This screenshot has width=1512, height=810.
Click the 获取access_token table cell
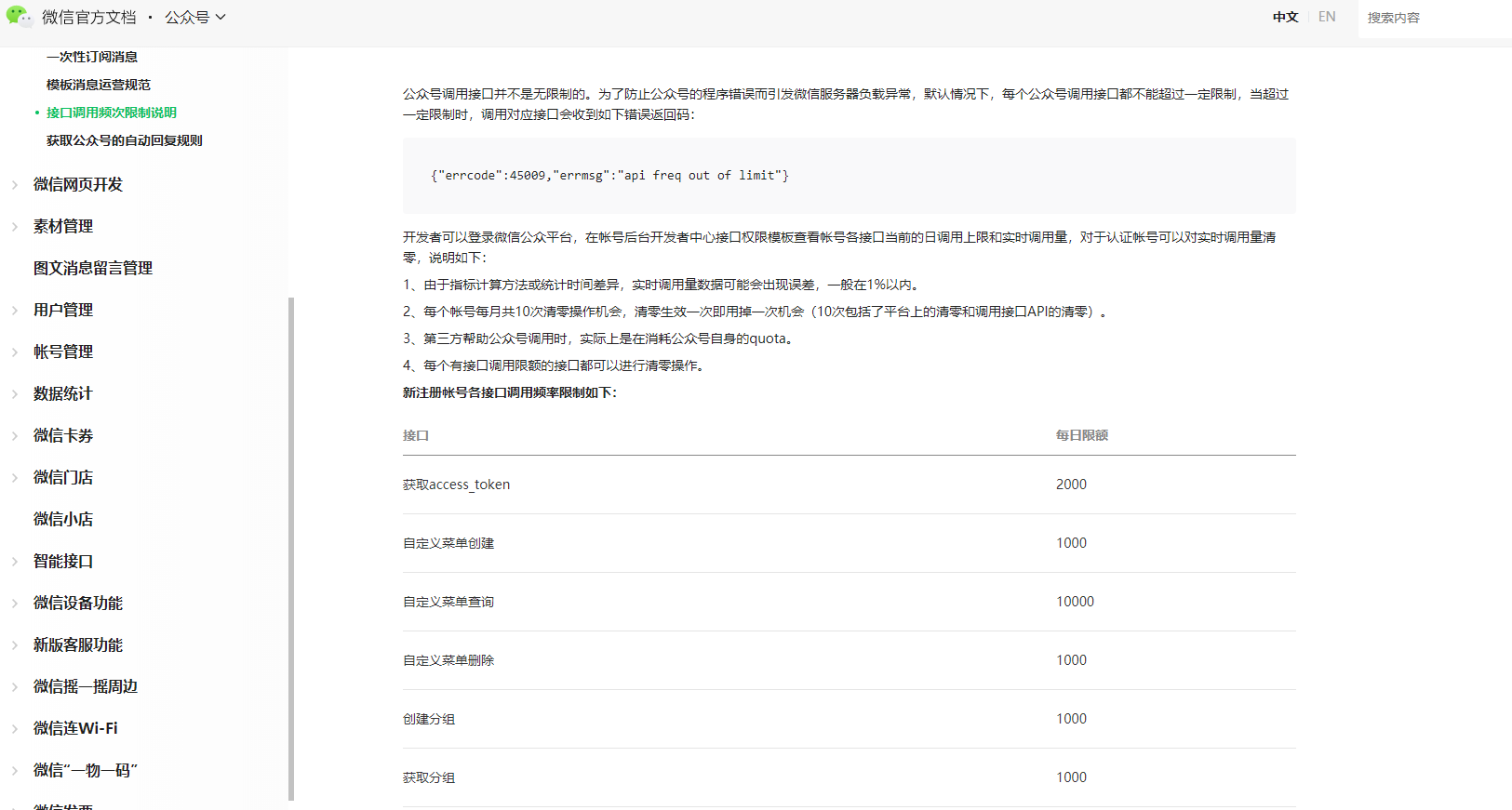coord(456,485)
